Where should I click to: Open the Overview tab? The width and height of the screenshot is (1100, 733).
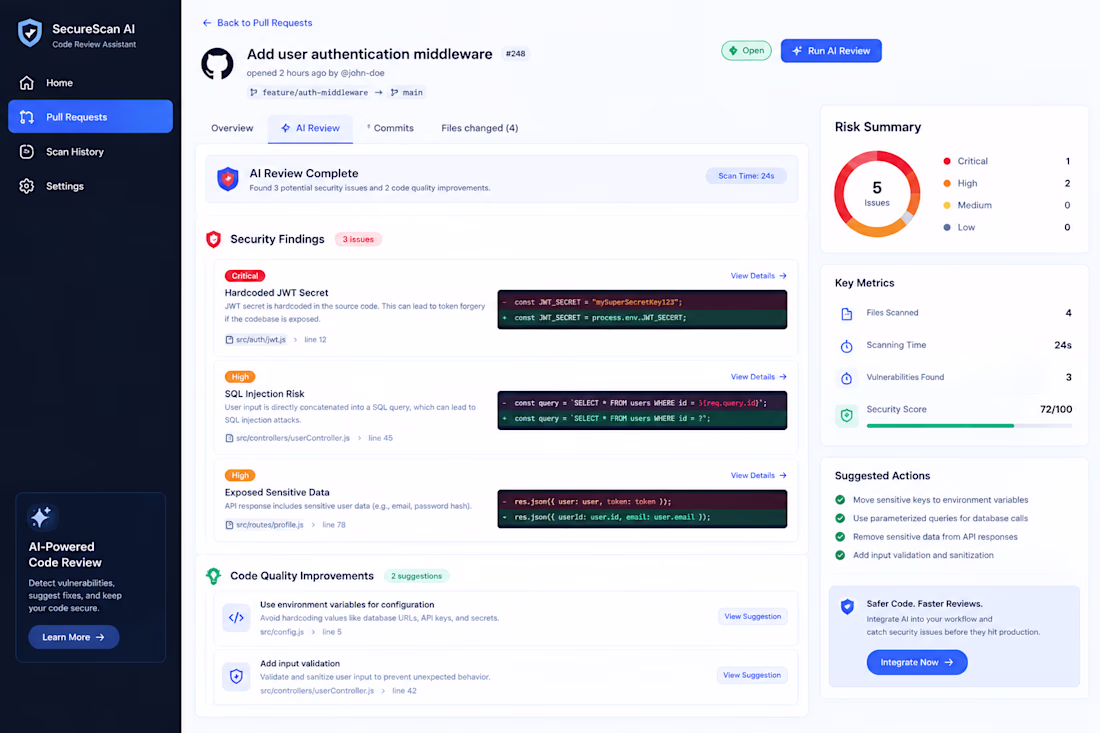232,128
